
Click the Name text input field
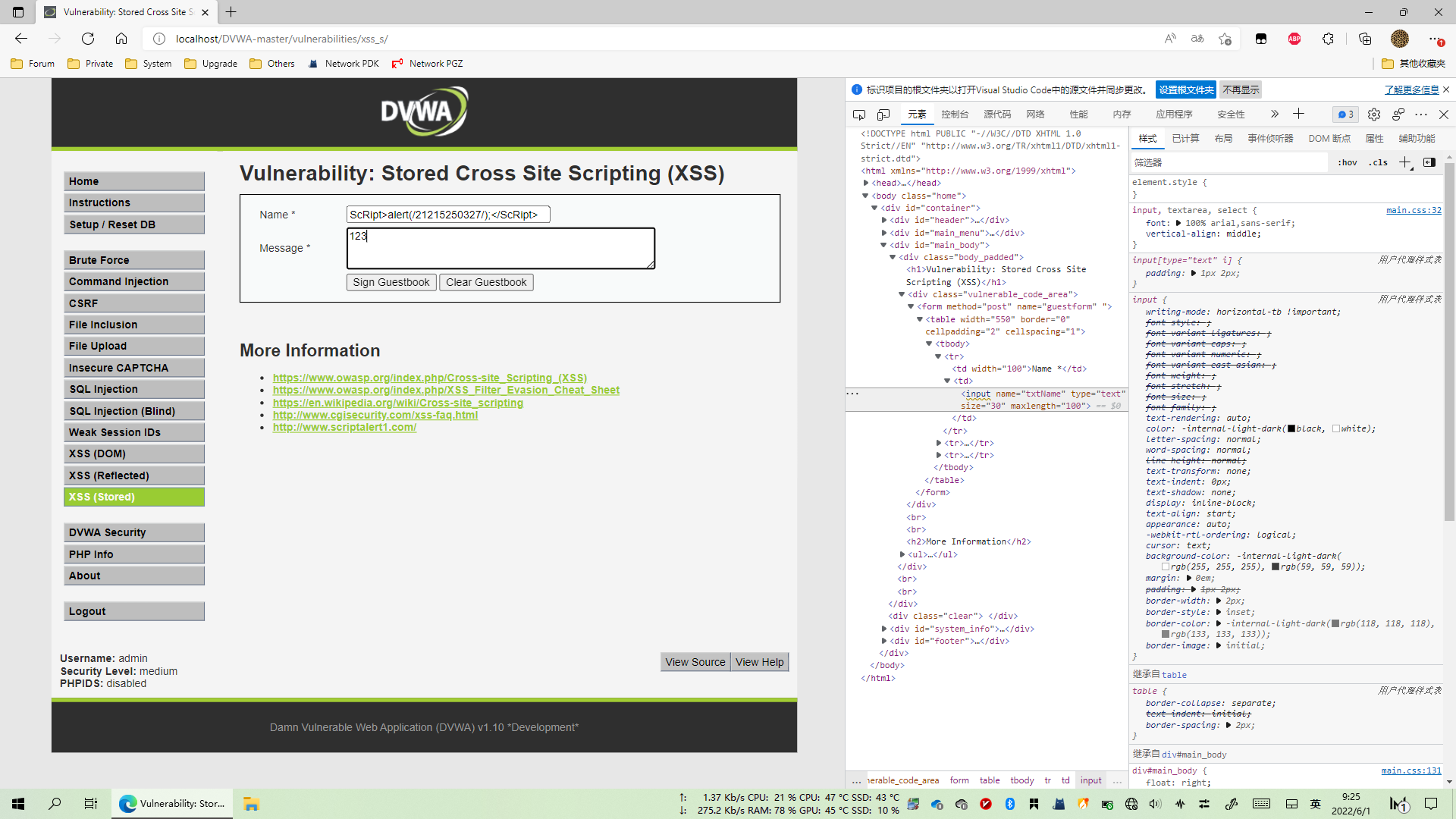click(448, 215)
